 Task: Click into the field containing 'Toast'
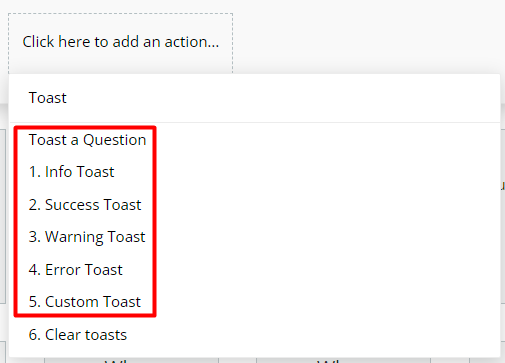click(254, 98)
